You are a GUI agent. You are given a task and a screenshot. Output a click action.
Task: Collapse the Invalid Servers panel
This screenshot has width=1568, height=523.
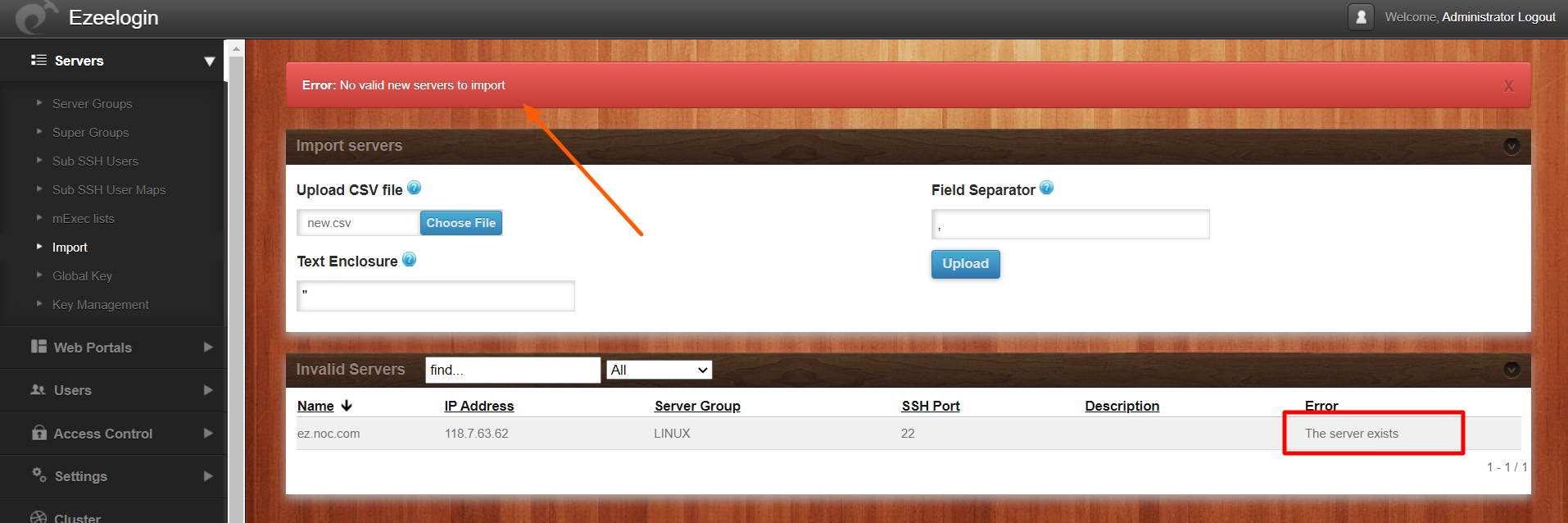pyautogui.click(x=1511, y=370)
